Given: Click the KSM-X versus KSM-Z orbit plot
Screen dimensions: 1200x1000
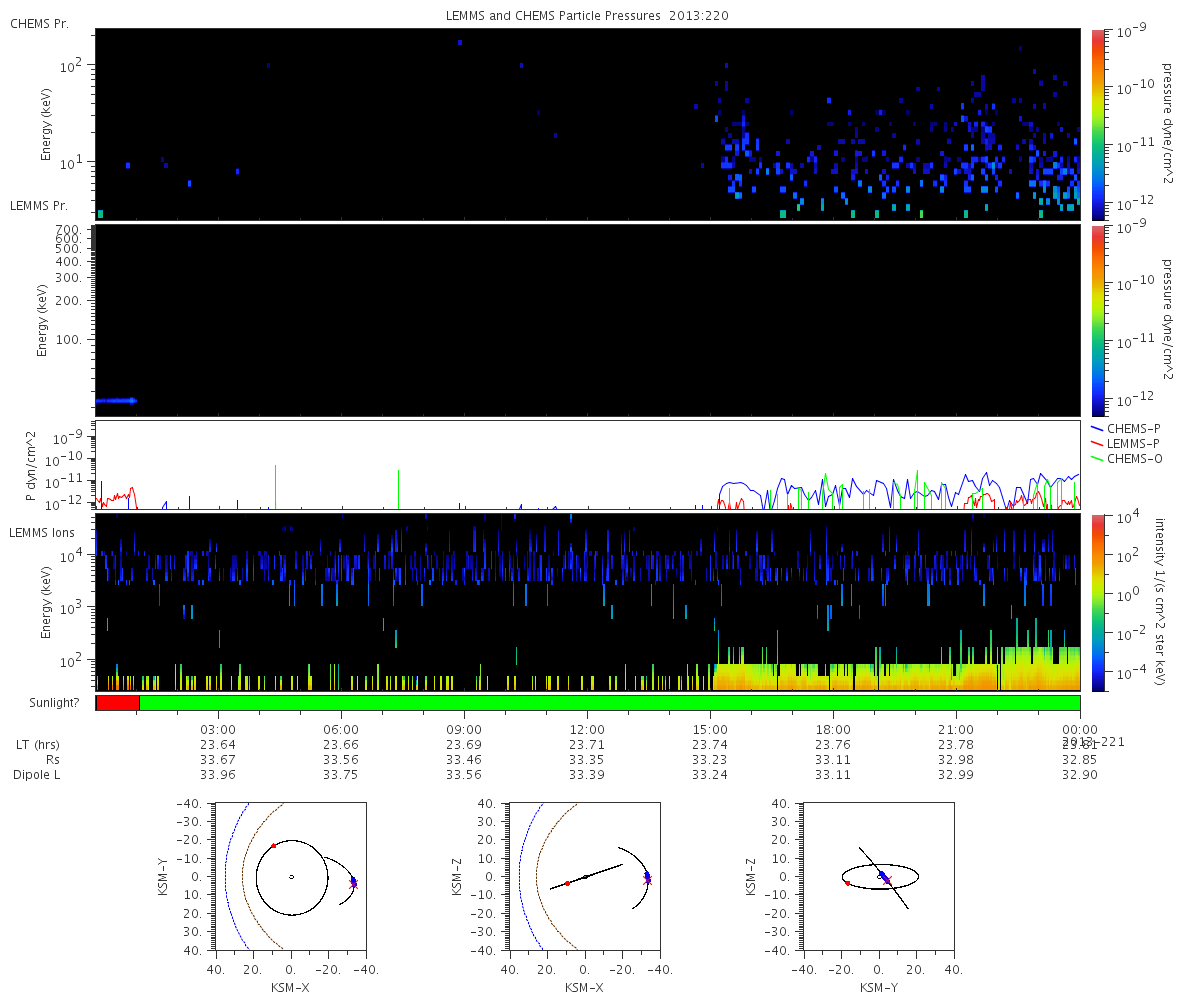Looking at the screenshot, I should (x=585, y=876).
